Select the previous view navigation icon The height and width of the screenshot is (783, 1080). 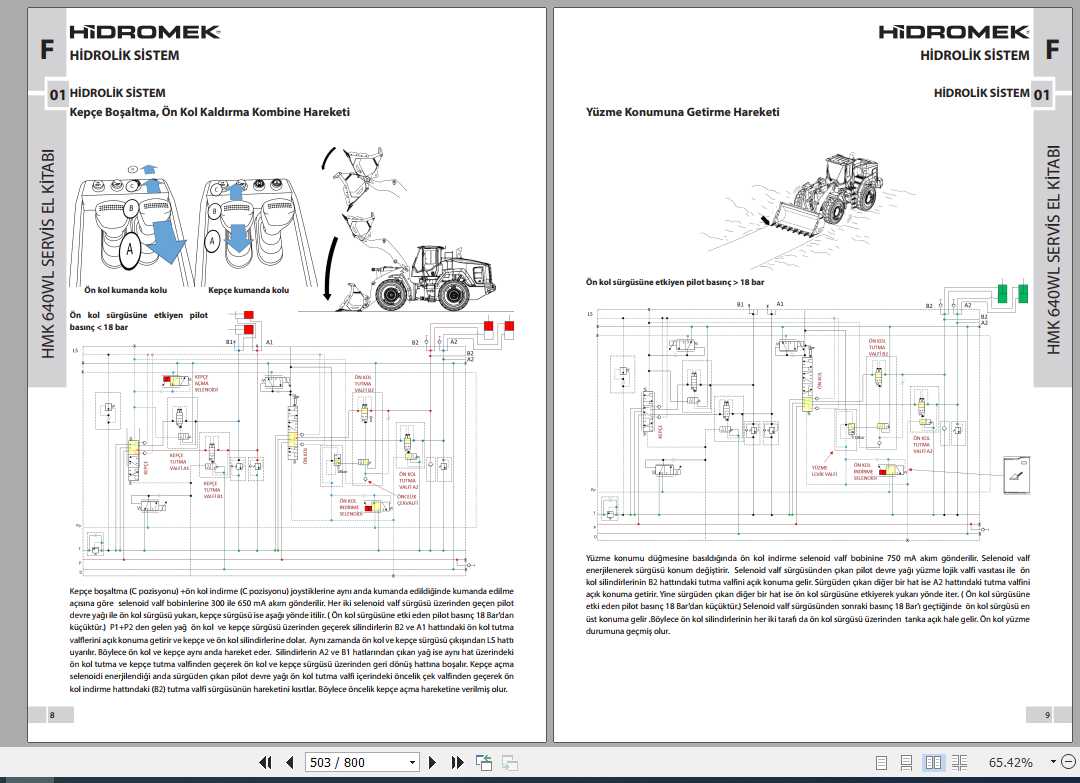484,761
